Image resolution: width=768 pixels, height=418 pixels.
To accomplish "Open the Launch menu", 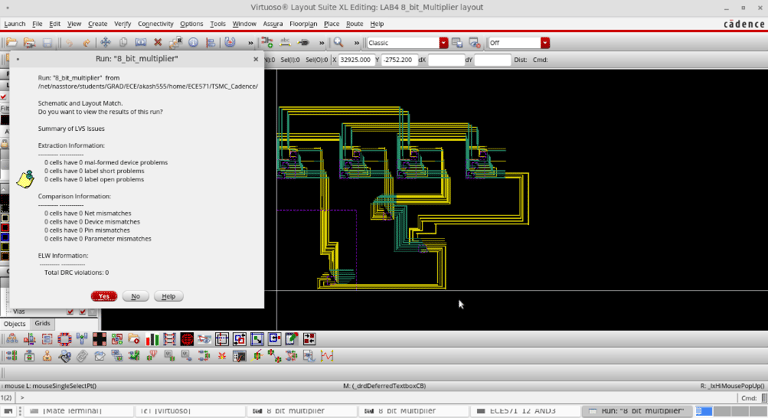I will click(15, 24).
